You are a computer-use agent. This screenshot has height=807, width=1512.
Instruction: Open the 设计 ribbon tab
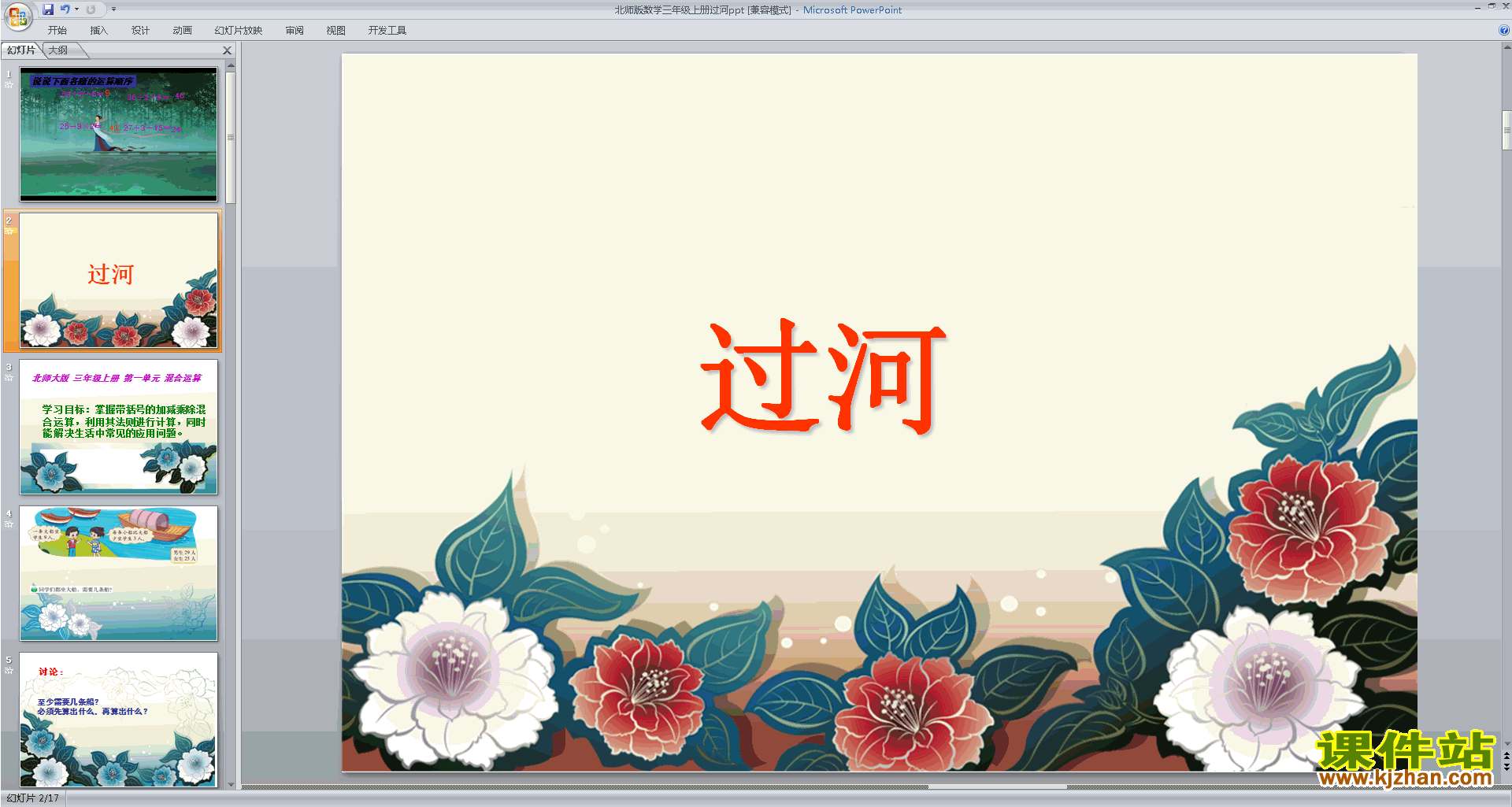(x=141, y=31)
